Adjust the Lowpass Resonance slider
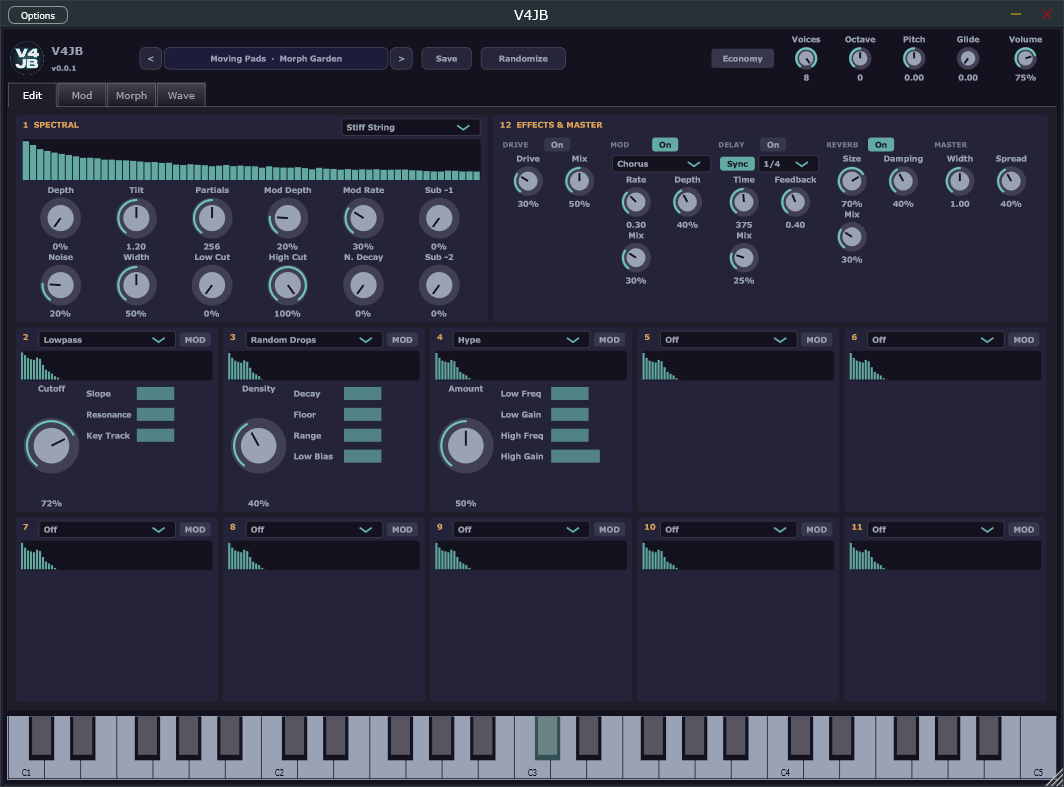The height and width of the screenshot is (787, 1064). pyautogui.click(x=155, y=415)
